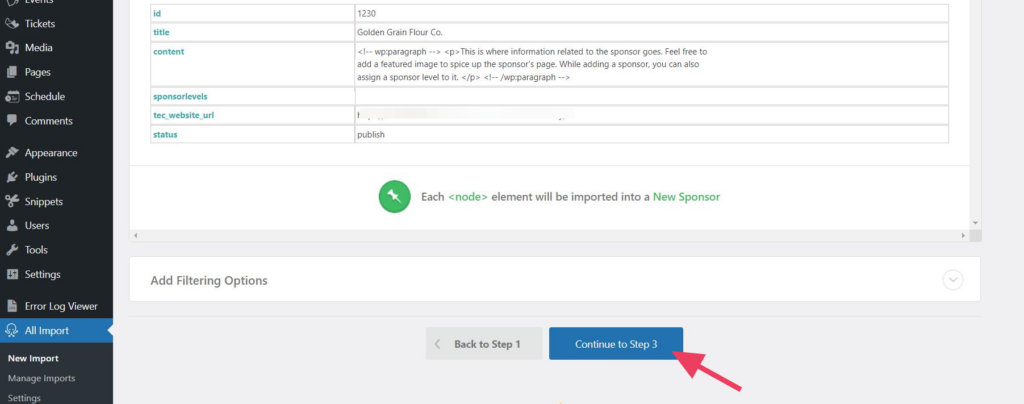Go to Manage Imports submenu
The image size is (1024, 404).
click(x=41, y=378)
